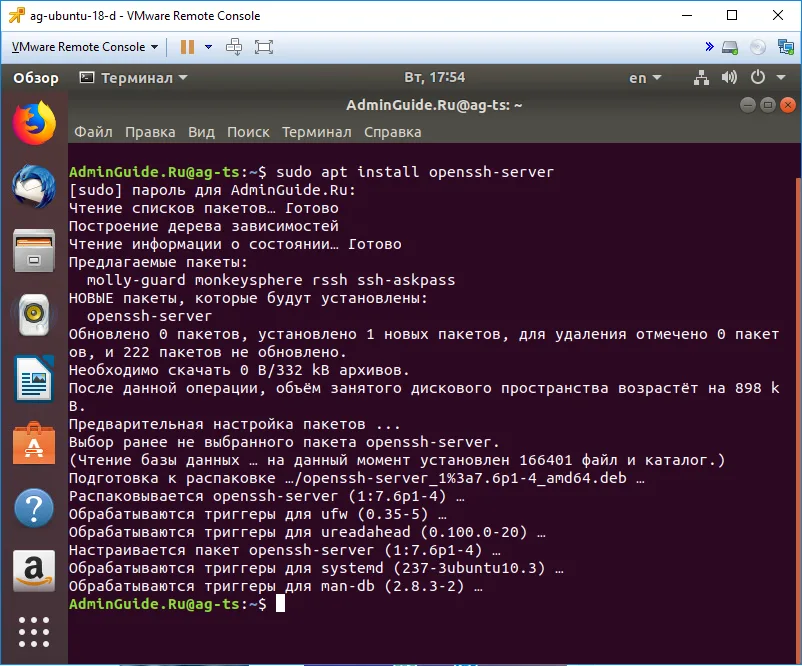Open the Вид menu in the terminal
The image size is (802, 666).
click(201, 132)
